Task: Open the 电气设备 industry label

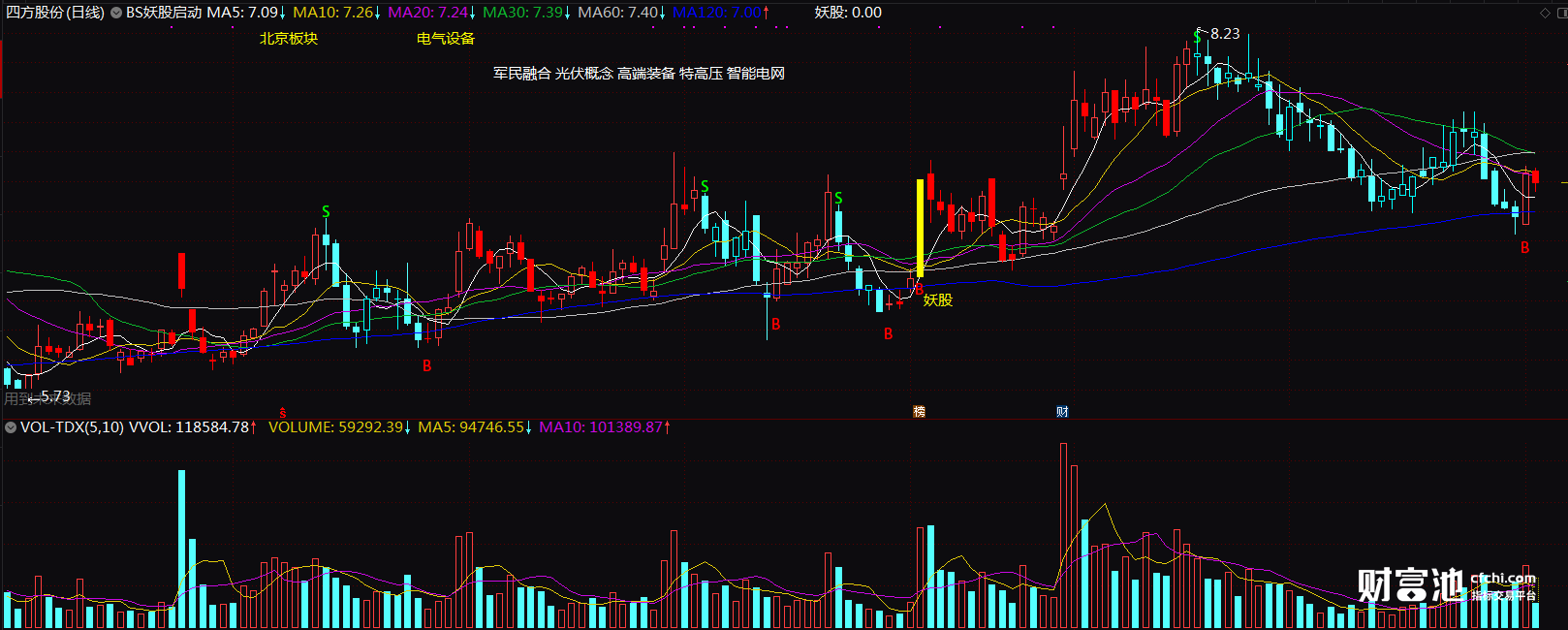Action: (446, 39)
